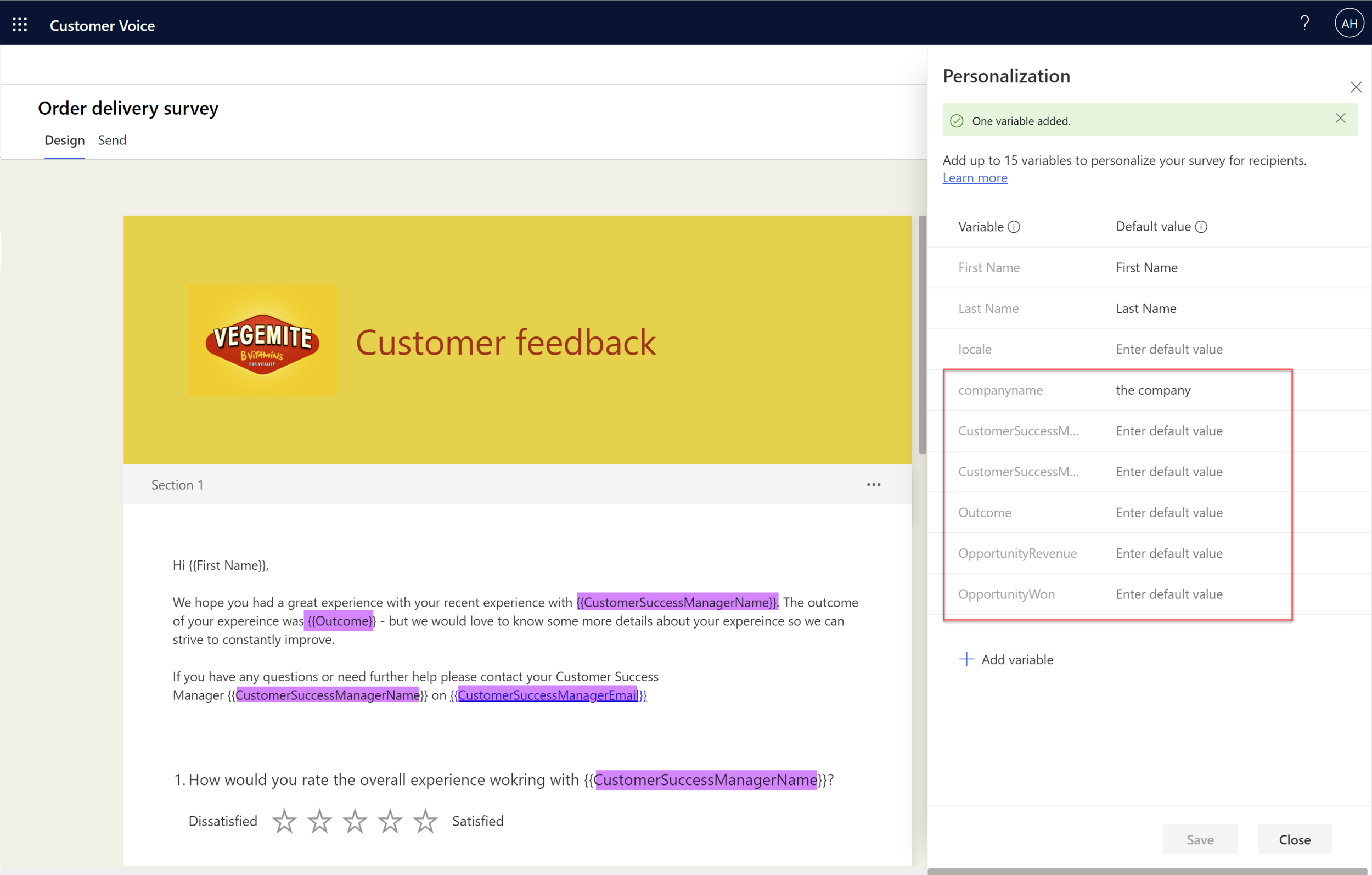Close the Personalization panel

click(x=1357, y=87)
